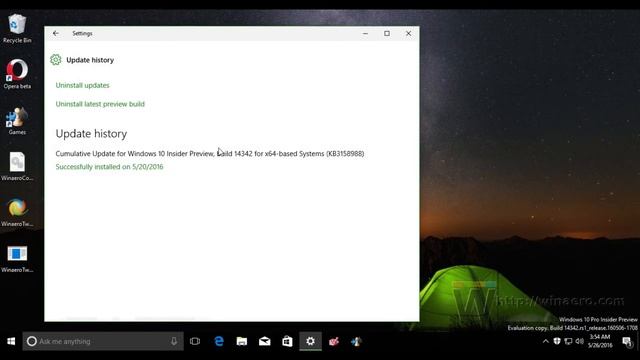Click 'Successfully installed on 5/20/2016' link
Image resolution: width=640 pixels, height=360 pixels.
(109, 167)
